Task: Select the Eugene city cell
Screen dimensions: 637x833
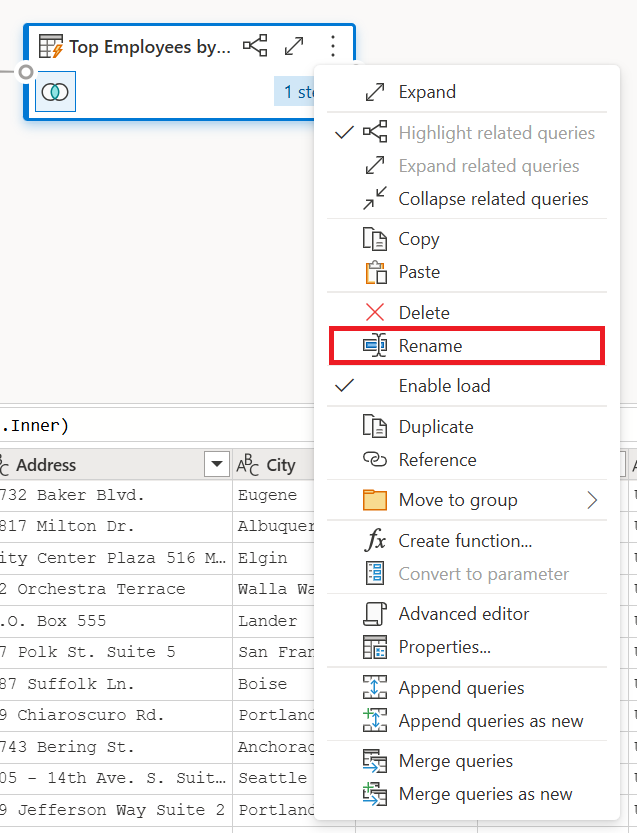Action: 274,496
